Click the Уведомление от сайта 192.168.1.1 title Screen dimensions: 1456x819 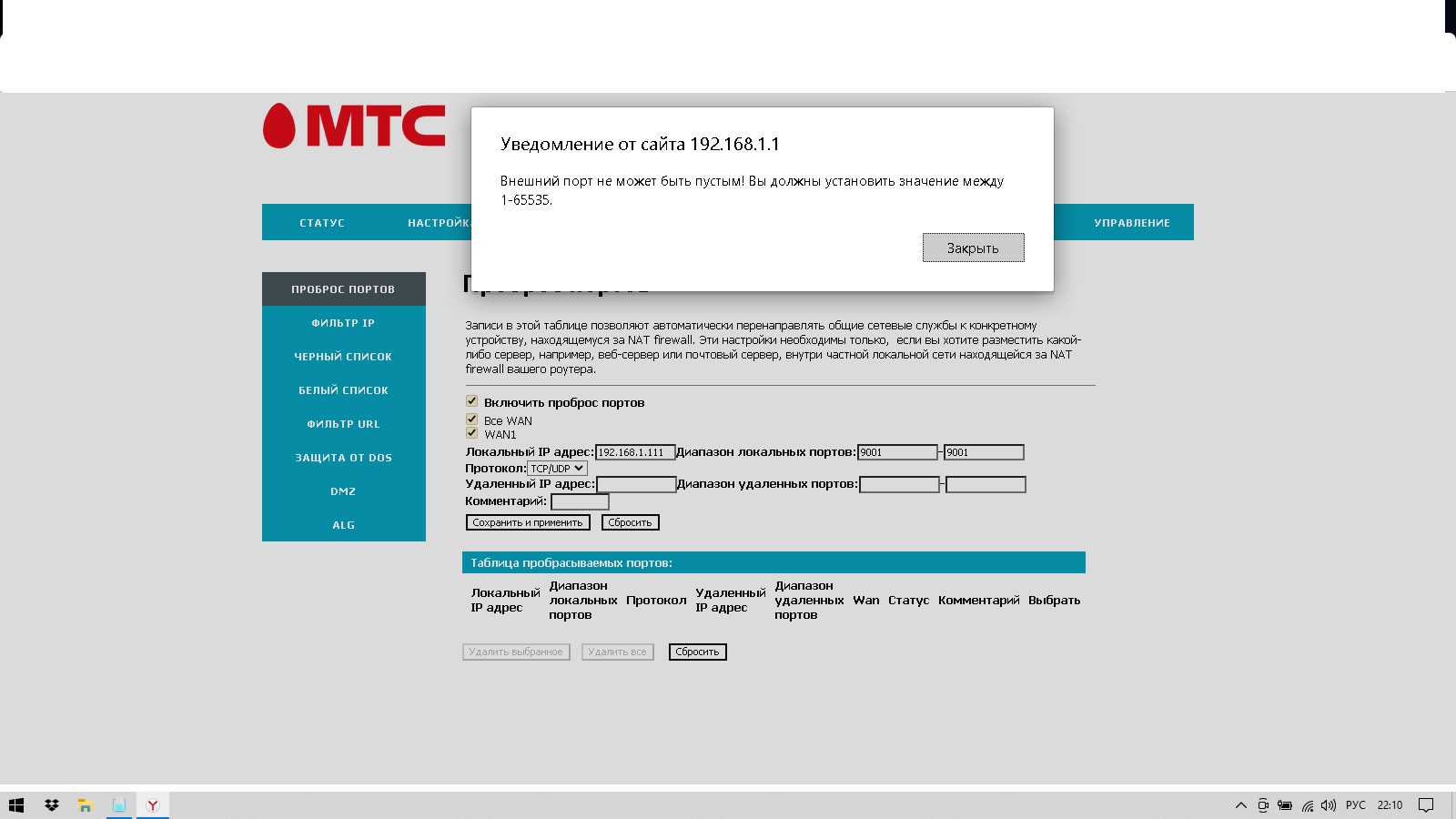[x=640, y=144]
